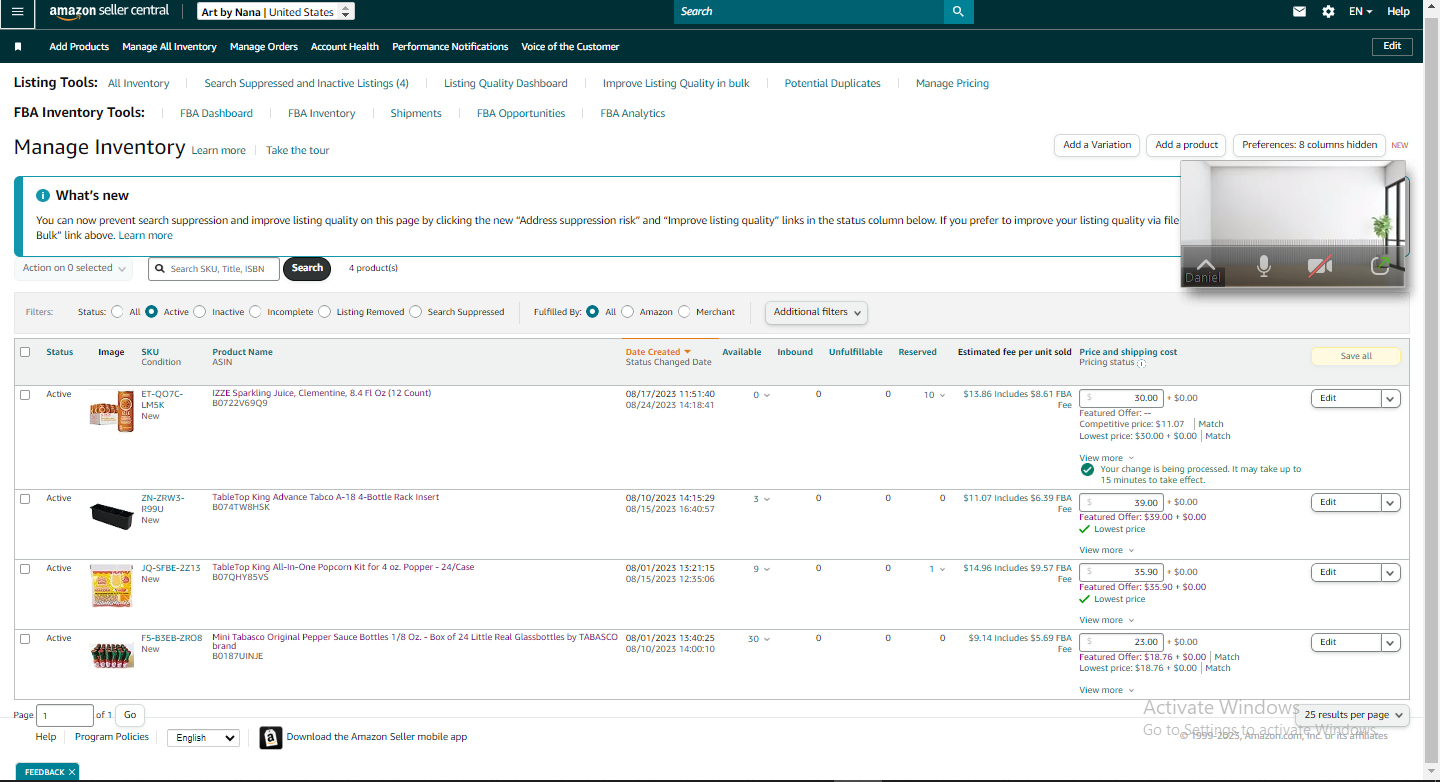Select the Incomplete status radio button

point(255,312)
